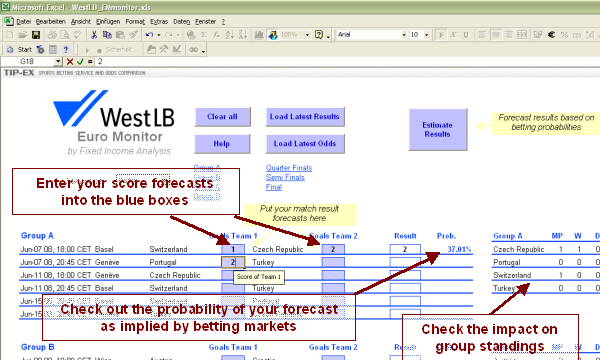The image size is (600, 360).
Task: Select the Format Painter brush icon
Action: click(133, 35)
